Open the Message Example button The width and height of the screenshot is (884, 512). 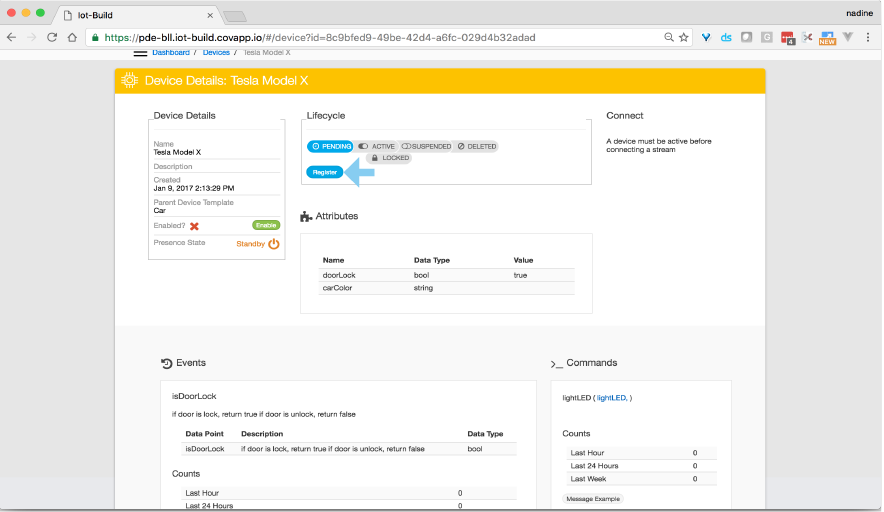[593, 498]
